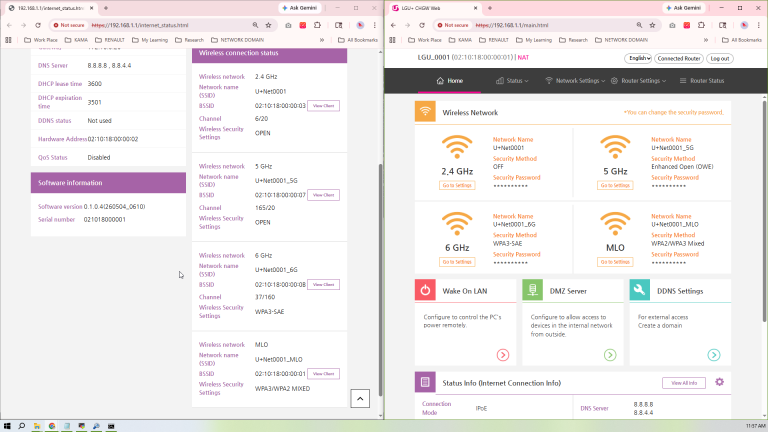
Task: Expand the Network Settings menu
Action: click(x=576, y=81)
